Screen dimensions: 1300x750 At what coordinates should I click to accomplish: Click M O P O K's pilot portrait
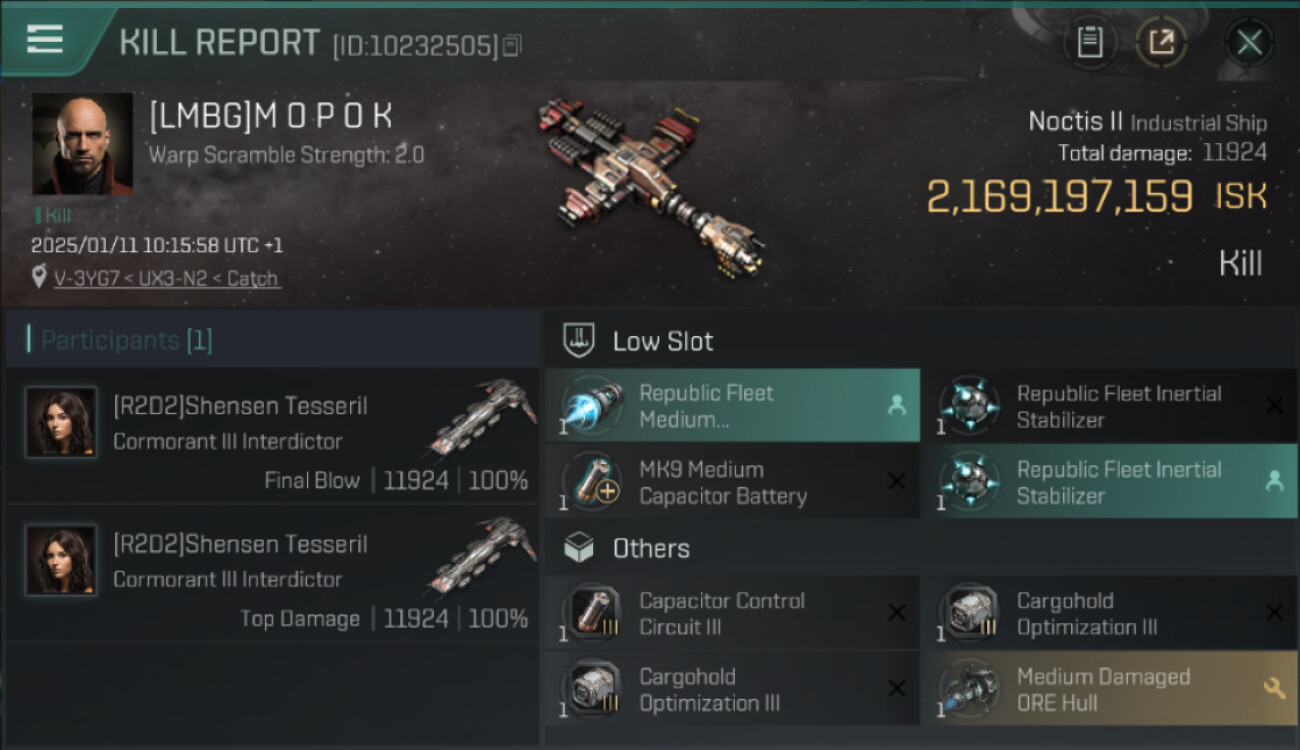coord(82,144)
